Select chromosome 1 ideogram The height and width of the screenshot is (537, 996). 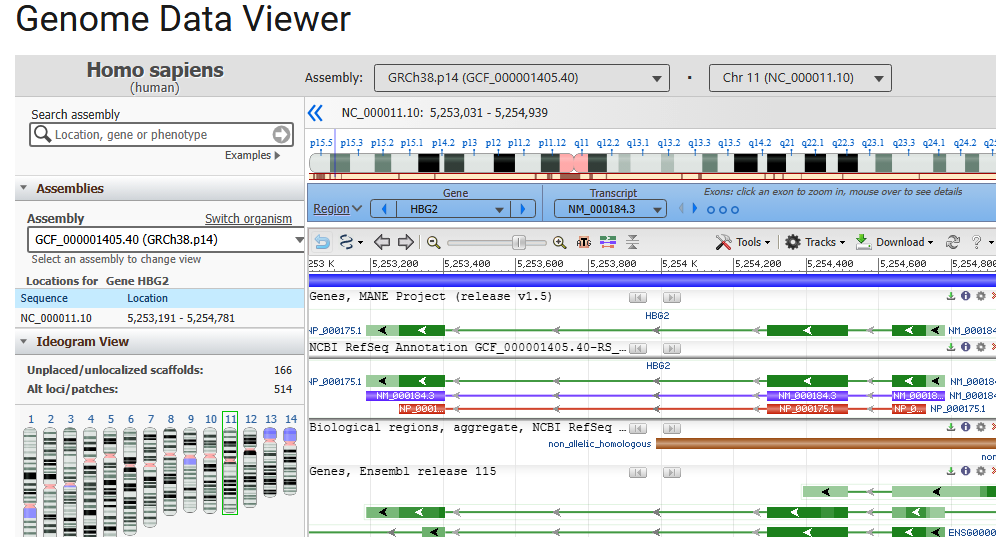[30, 480]
